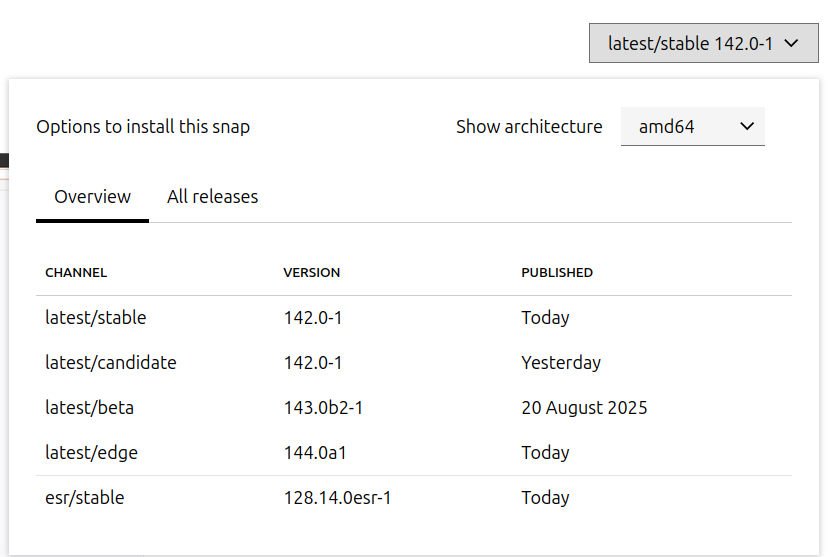This screenshot has width=829, height=557.
Task: Click version 144.0a1 entry
Action: tap(315, 453)
